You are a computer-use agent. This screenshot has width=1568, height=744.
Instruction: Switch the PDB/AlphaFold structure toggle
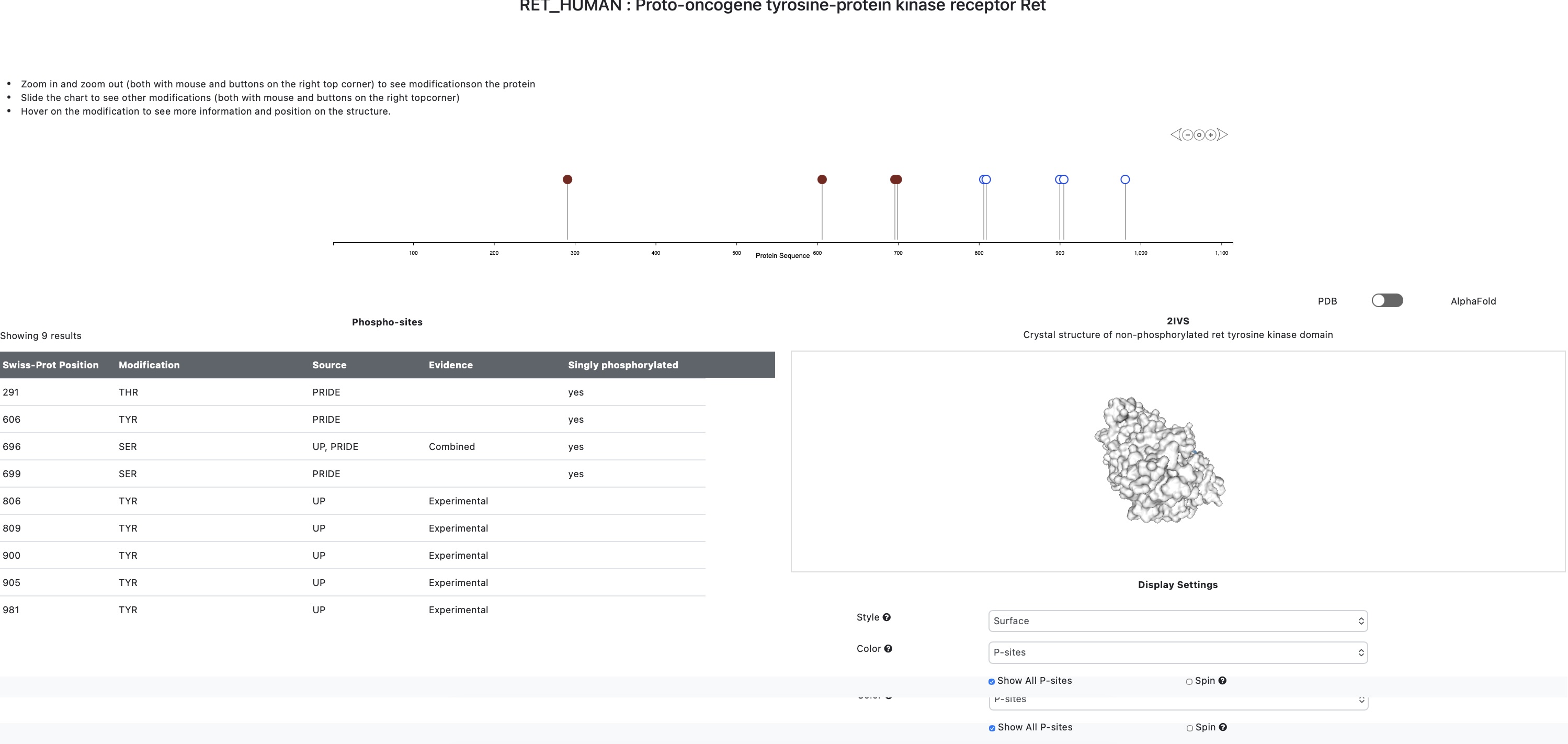pyautogui.click(x=1387, y=301)
